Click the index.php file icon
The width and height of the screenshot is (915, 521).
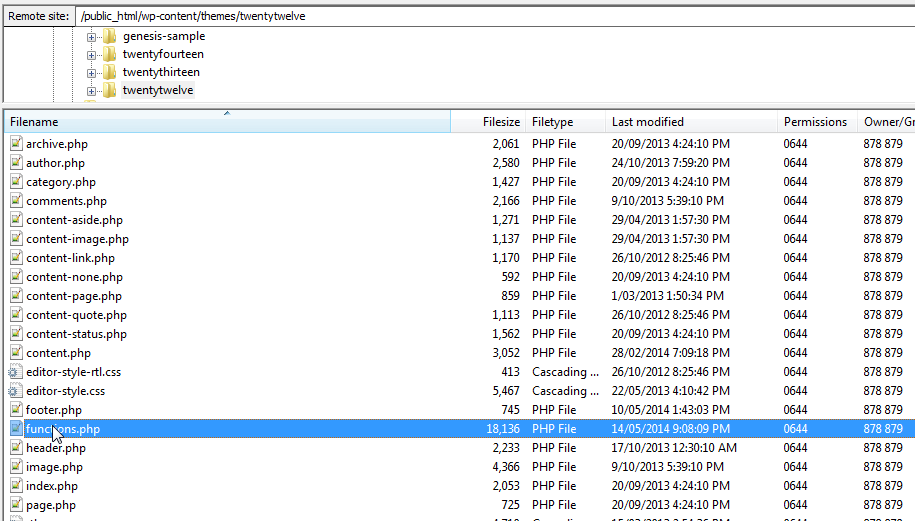(x=16, y=486)
